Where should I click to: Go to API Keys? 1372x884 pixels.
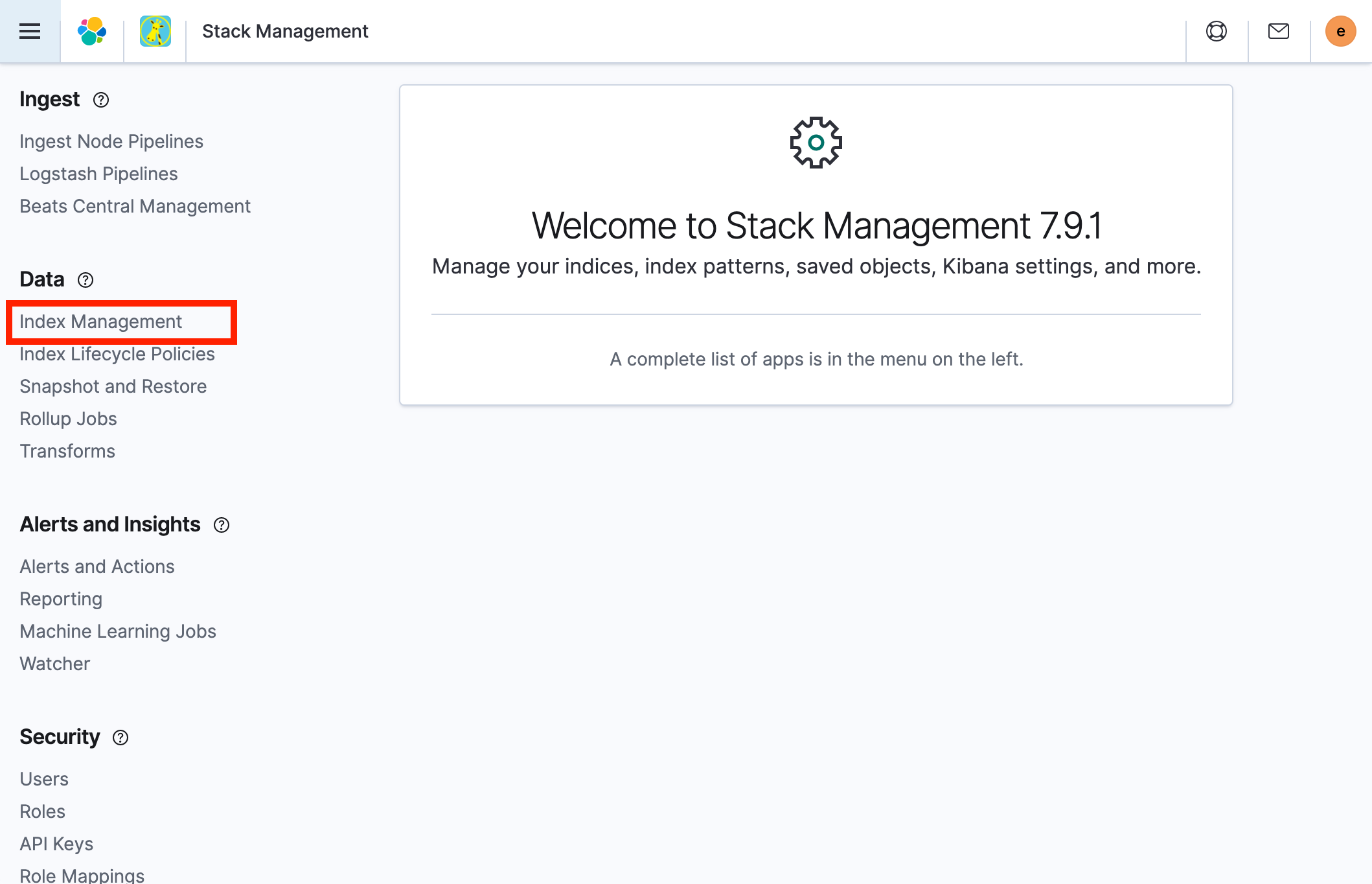pos(56,844)
